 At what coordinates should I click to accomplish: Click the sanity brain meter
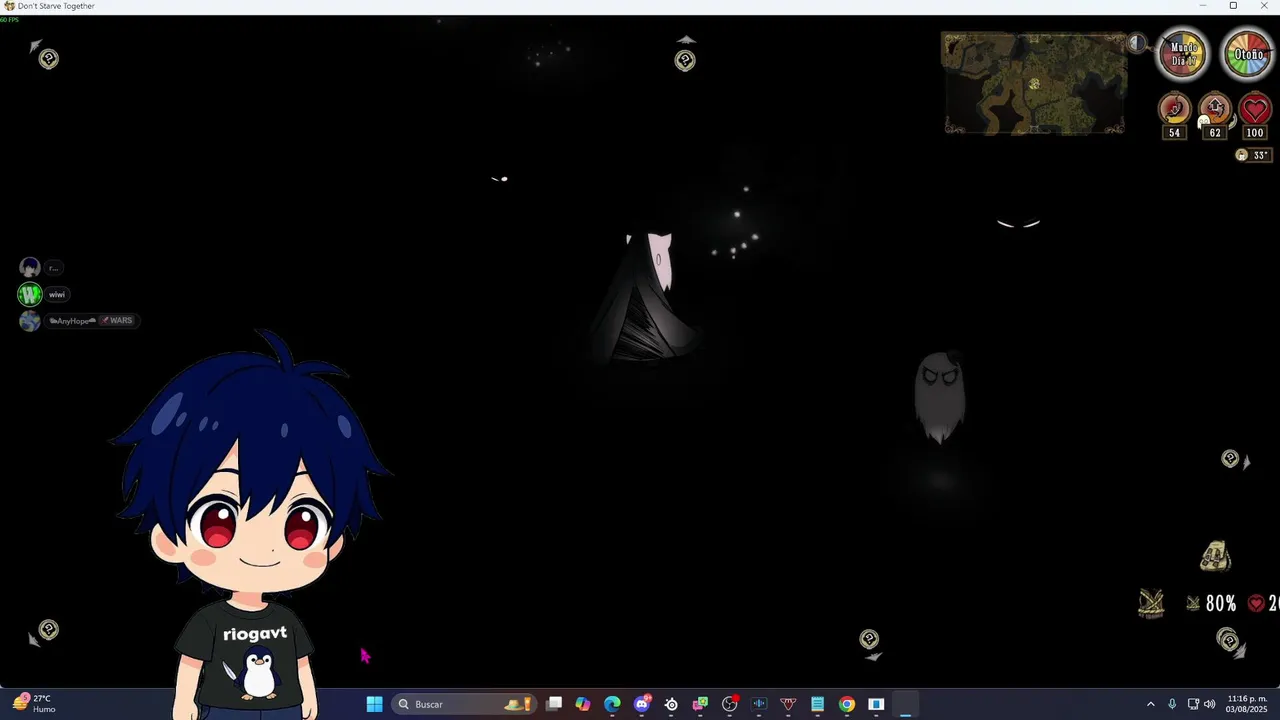1215,109
